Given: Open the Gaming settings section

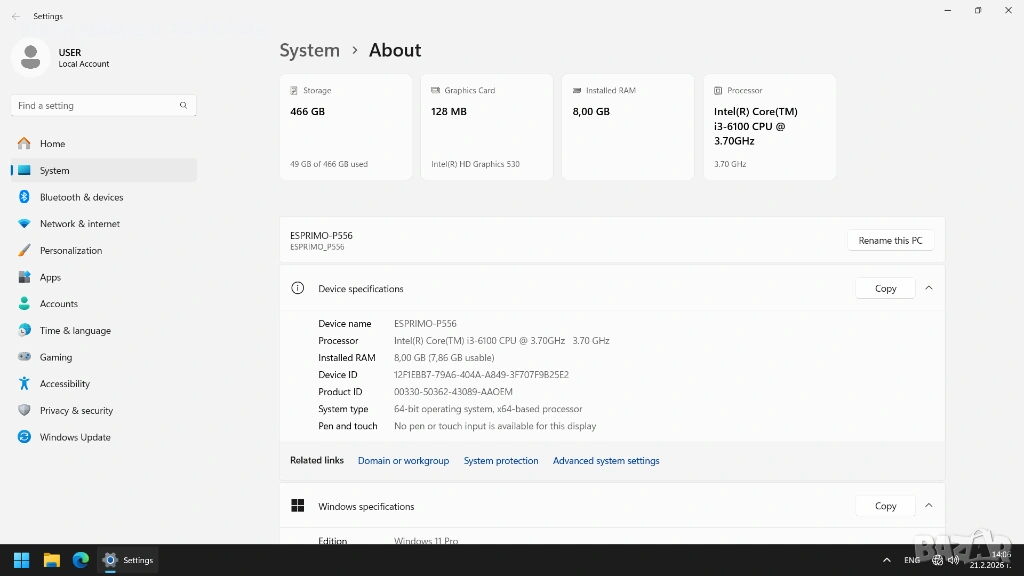Looking at the screenshot, I should [x=55, y=357].
